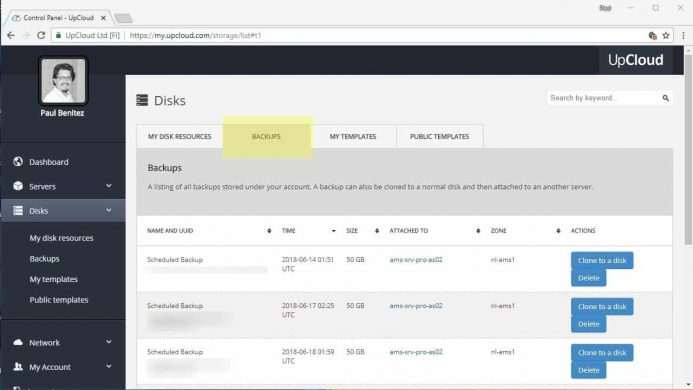Click the UpCloud logo
Image resolution: width=693 pixels, height=390 pixels.
click(636, 60)
